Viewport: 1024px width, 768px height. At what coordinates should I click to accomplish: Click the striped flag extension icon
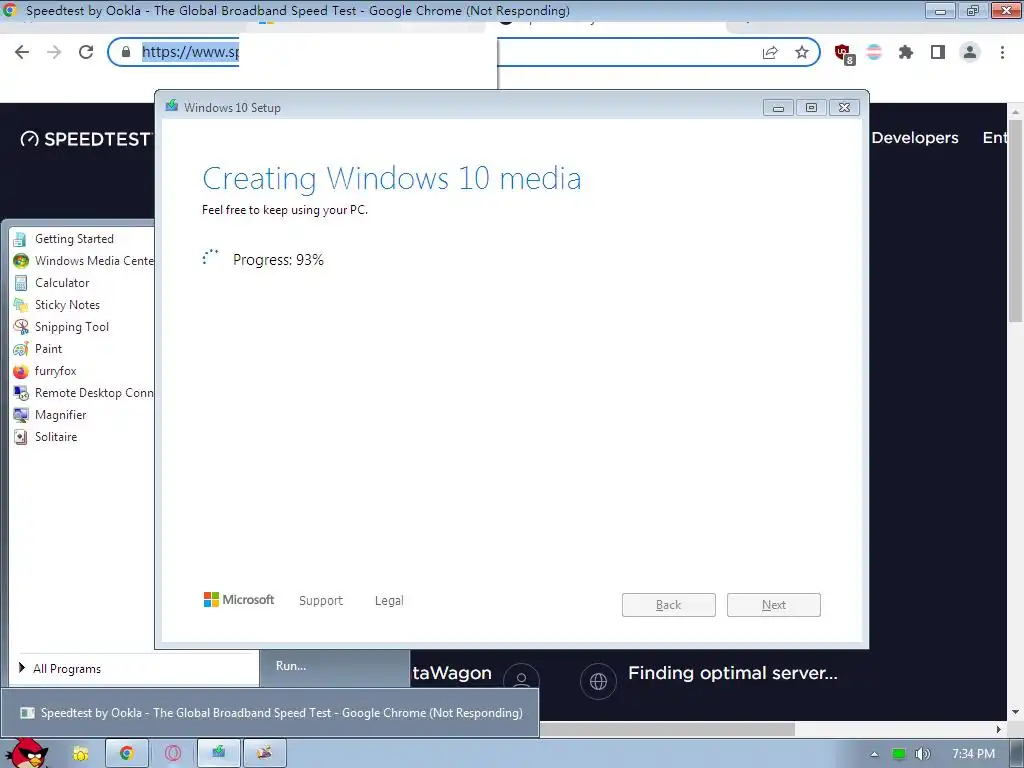click(x=874, y=52)
